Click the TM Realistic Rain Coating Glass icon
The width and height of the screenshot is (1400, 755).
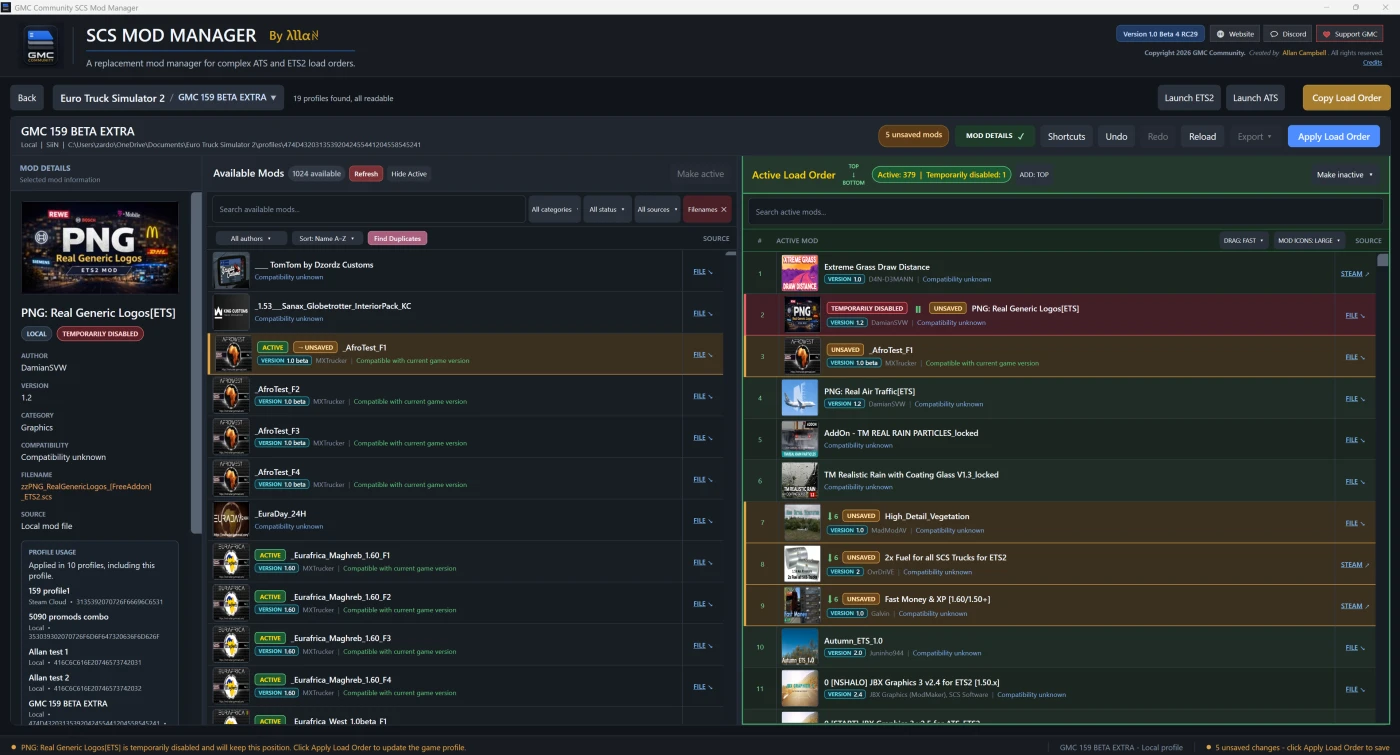[x=800, y=481]
